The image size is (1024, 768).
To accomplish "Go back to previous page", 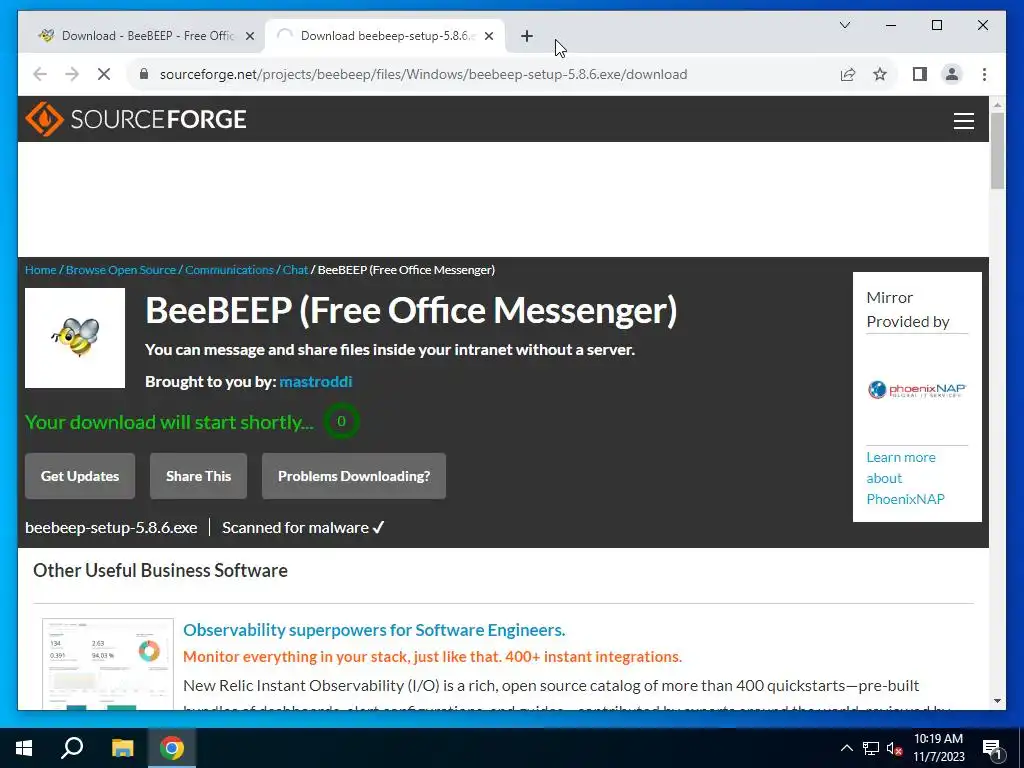I will pyautogui.click(x=40, y=74).
